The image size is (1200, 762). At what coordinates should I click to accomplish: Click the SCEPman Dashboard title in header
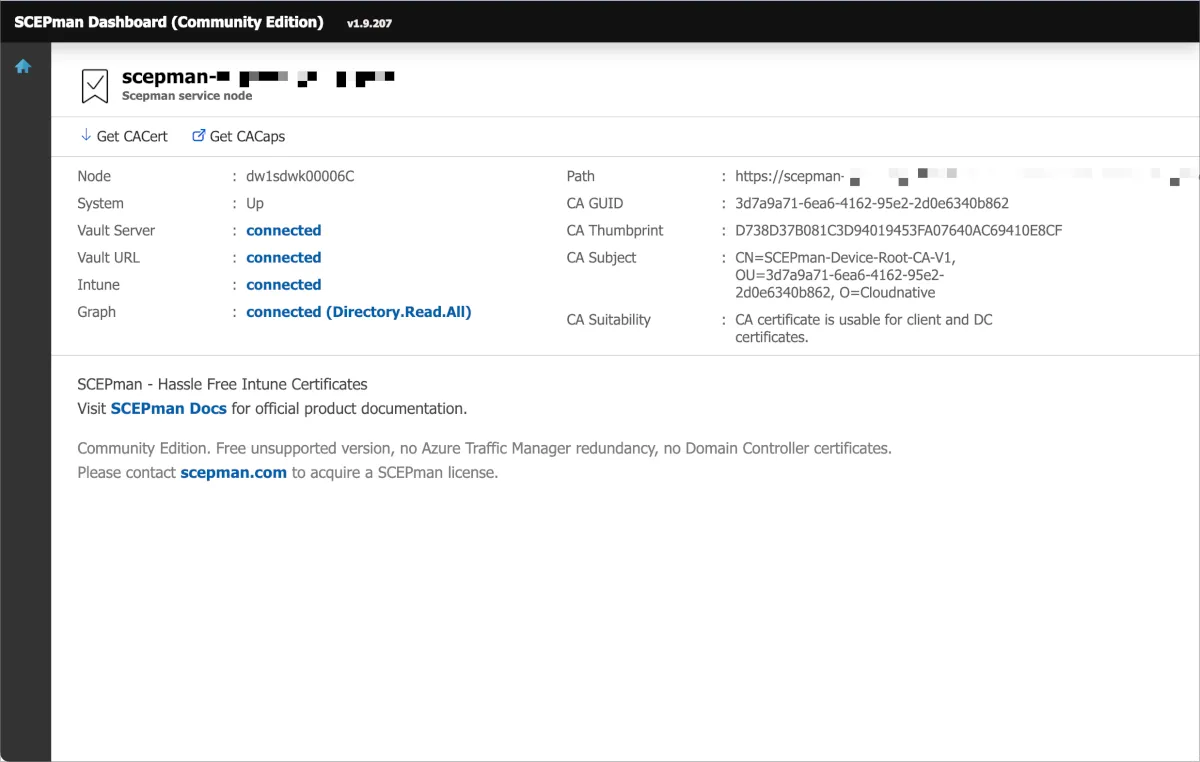tap(169, 22)
